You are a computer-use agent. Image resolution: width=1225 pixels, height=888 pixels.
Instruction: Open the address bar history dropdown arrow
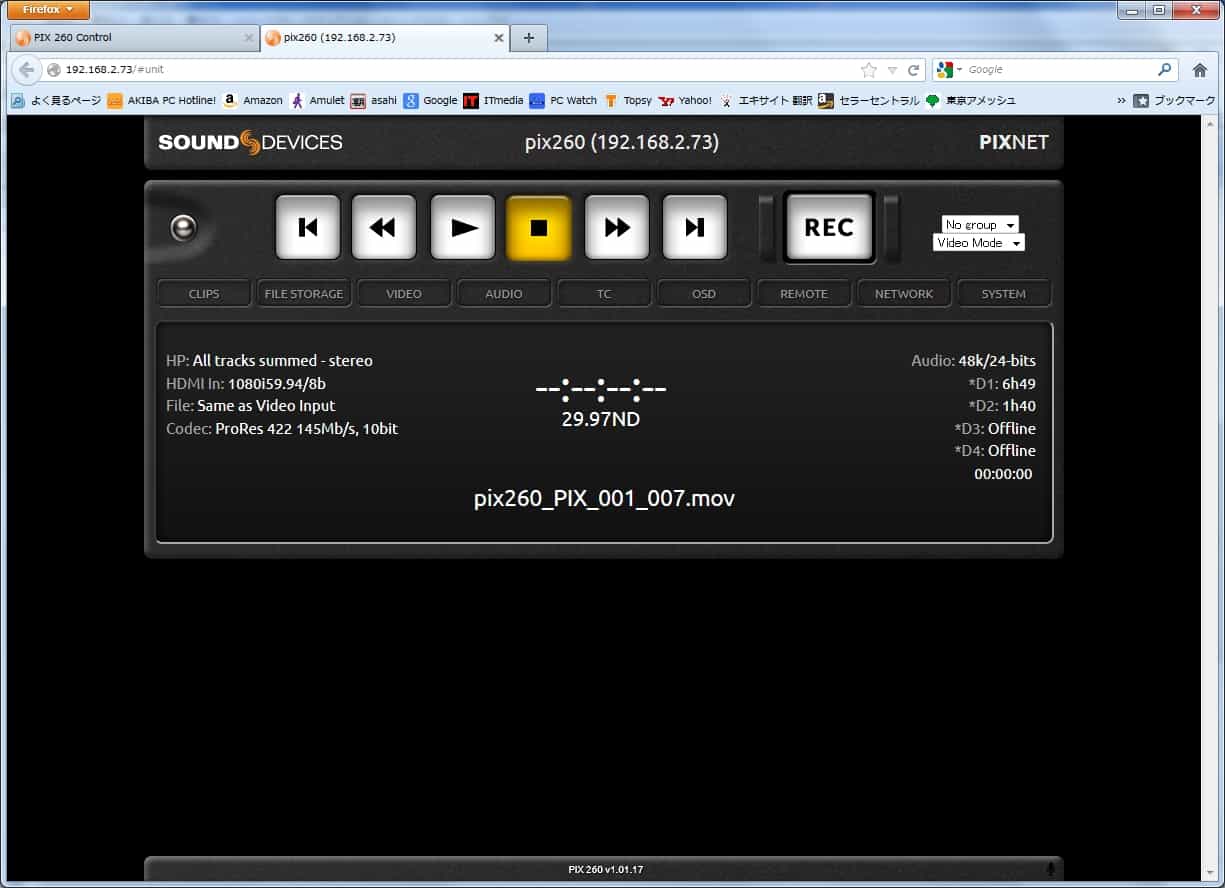(892, 70)
